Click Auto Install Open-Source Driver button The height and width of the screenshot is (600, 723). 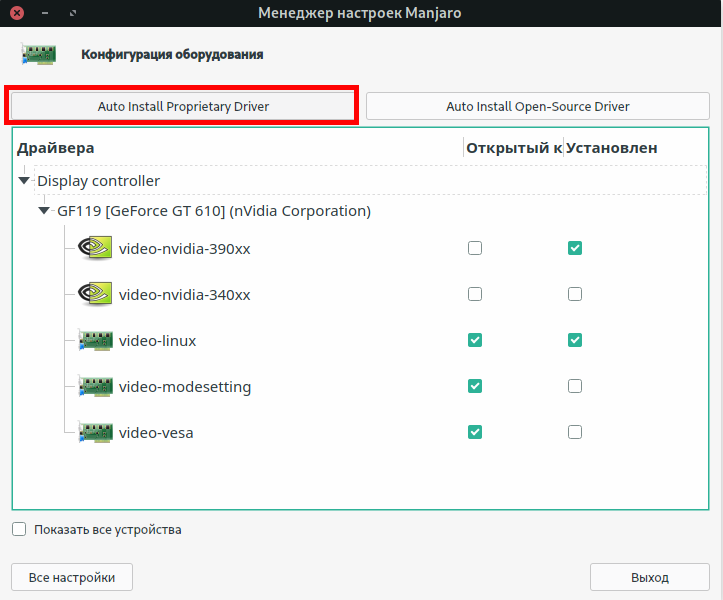538,106
